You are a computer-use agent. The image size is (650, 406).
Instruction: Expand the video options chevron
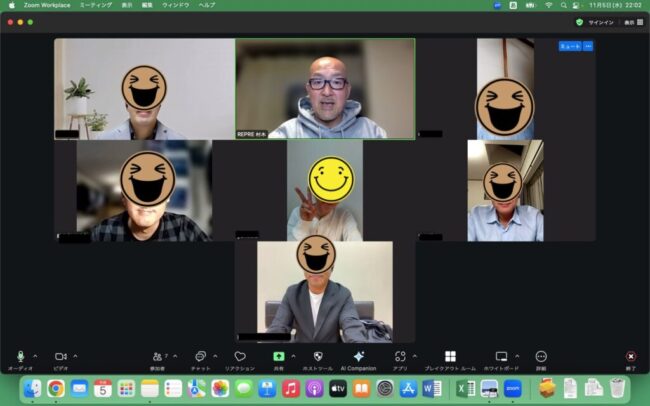75,356
